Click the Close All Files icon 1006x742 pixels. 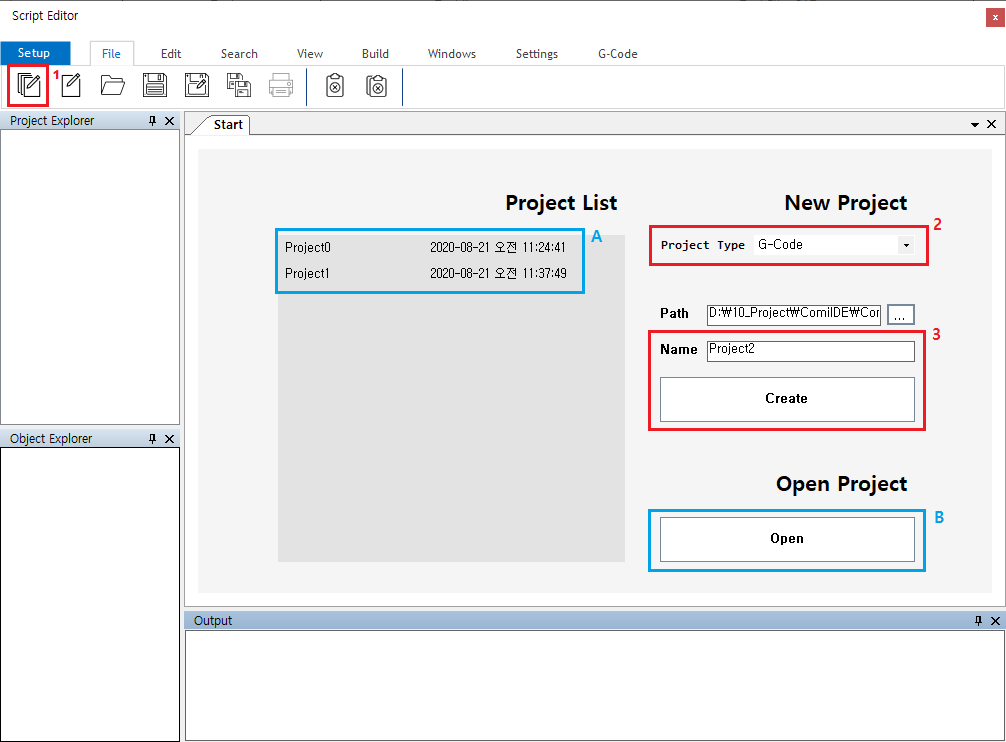point(376,86)
